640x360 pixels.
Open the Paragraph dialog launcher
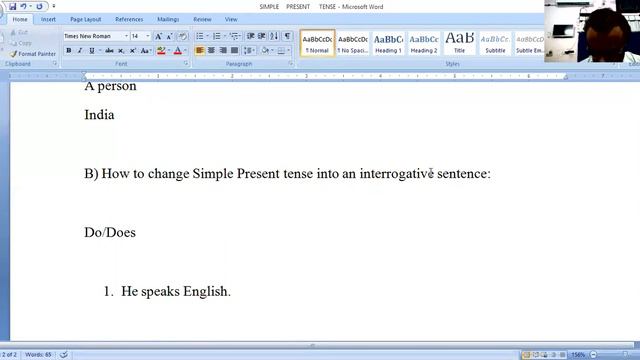click(x=291, y=64)
